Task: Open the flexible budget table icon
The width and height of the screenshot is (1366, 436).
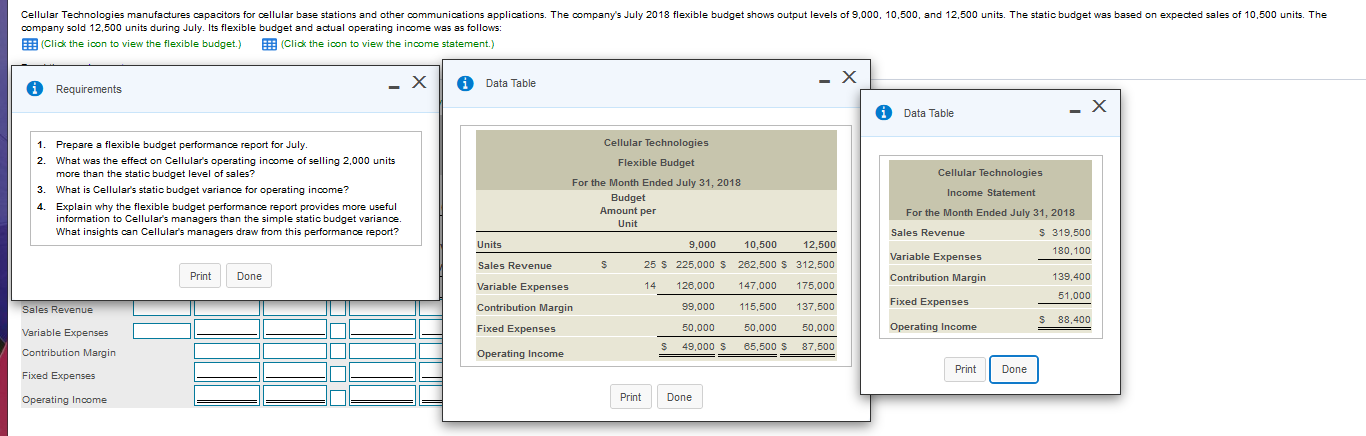Action: coord(28,44)
